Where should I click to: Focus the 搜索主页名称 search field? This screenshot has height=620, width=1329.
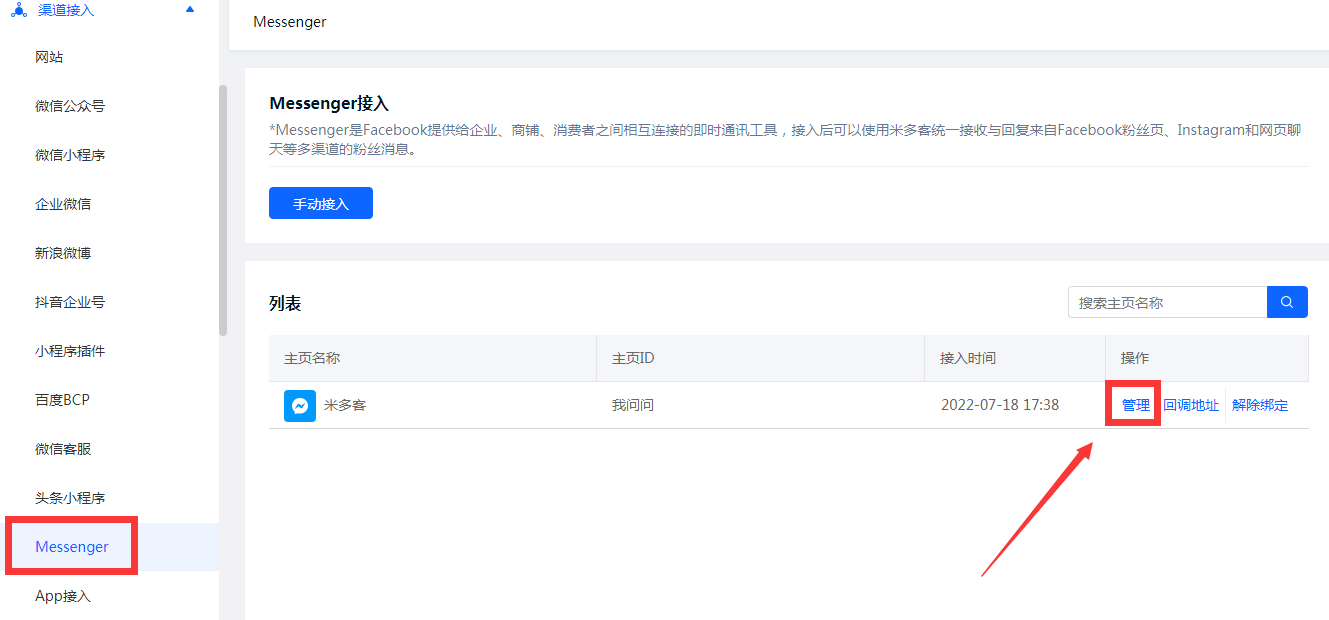(x=1168, y=302)
